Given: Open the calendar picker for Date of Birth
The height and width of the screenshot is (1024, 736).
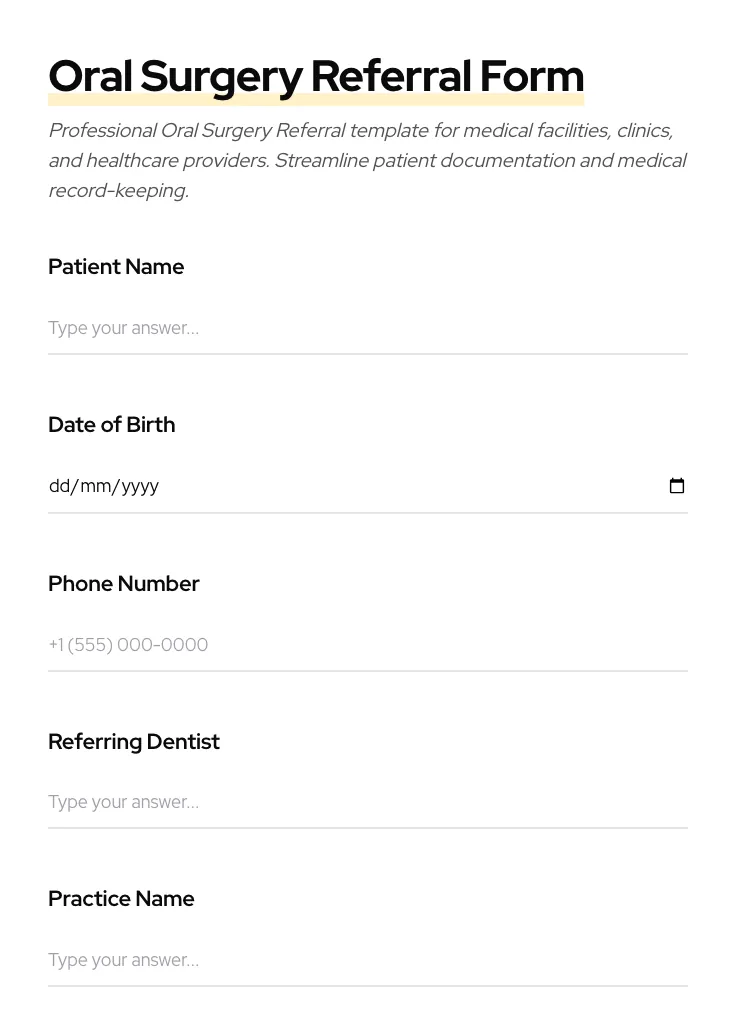Looking at the screenshot, I should [677, 486].
